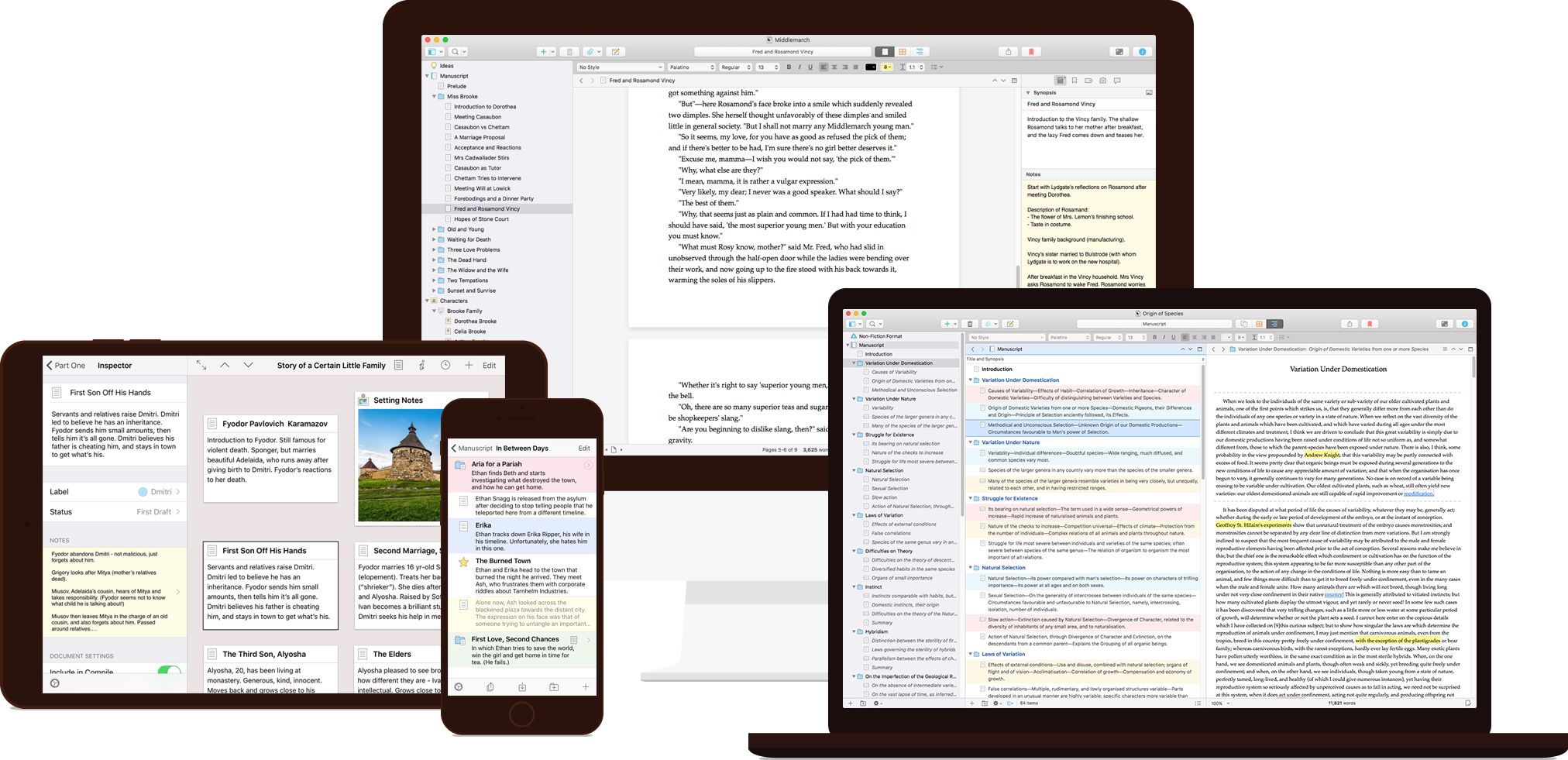Image resolution: width=1568 pixels, height=760 pixels.
Task: Open Palatino font dropdown in Middlemarch
Action: click(692, 67)
